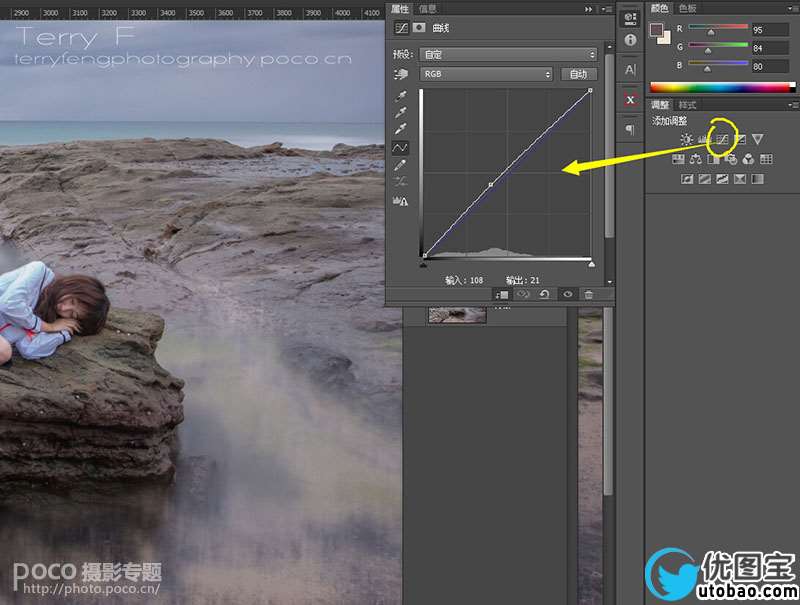
Task: Add a Channel Mixer adjustment layer
Action: coord(748,159)
